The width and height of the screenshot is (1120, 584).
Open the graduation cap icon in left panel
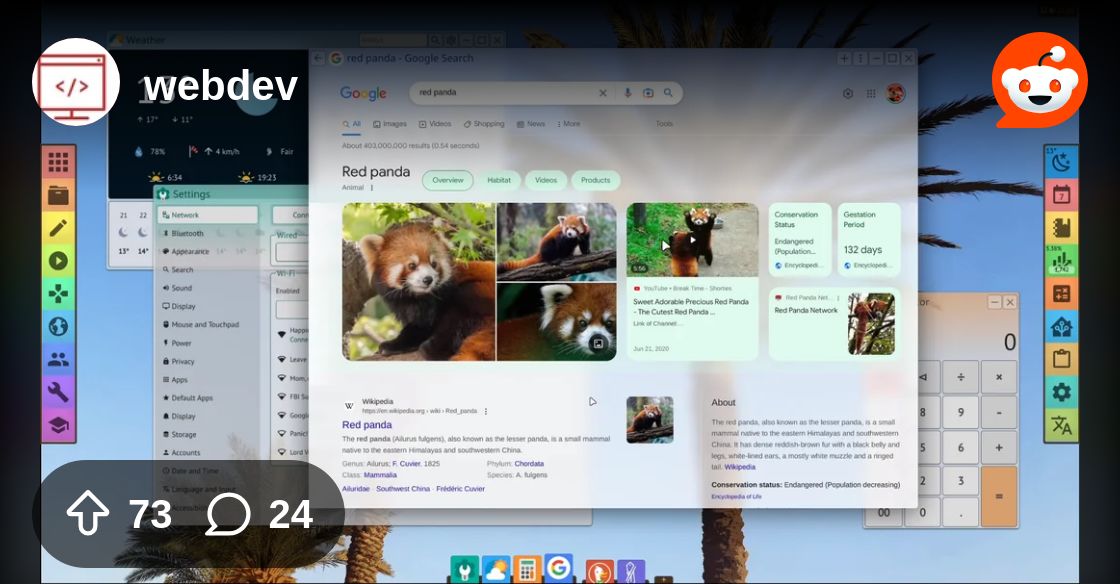59,426
